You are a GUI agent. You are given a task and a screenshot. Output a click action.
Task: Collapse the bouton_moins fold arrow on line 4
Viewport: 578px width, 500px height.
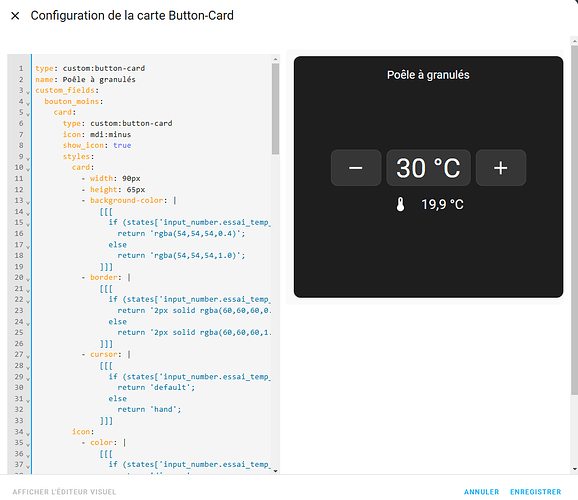(x=28, y=103)
